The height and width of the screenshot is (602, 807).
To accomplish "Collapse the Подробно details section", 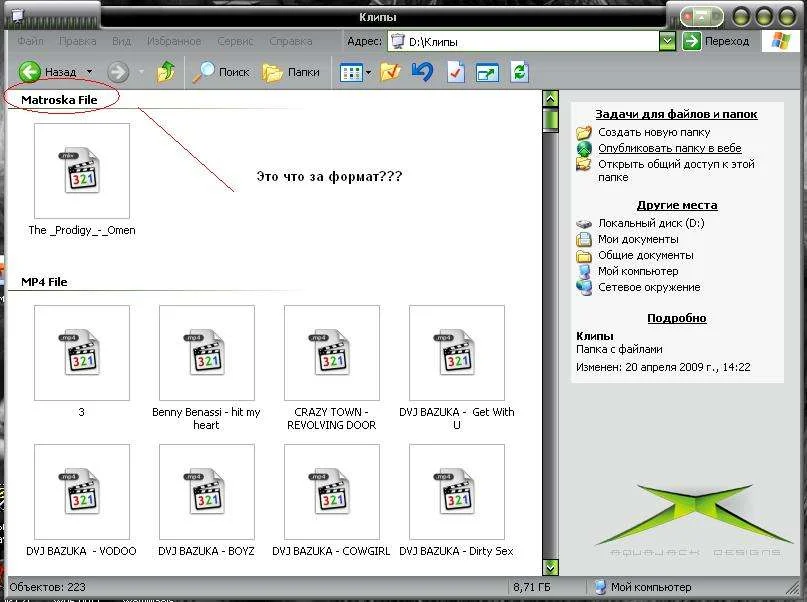I will pos(677,318).
